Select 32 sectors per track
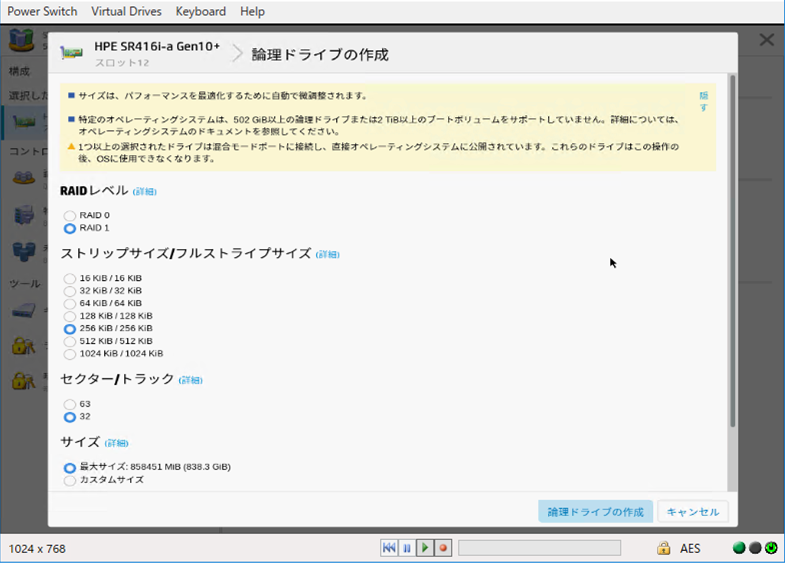 (x=70, y=417)
